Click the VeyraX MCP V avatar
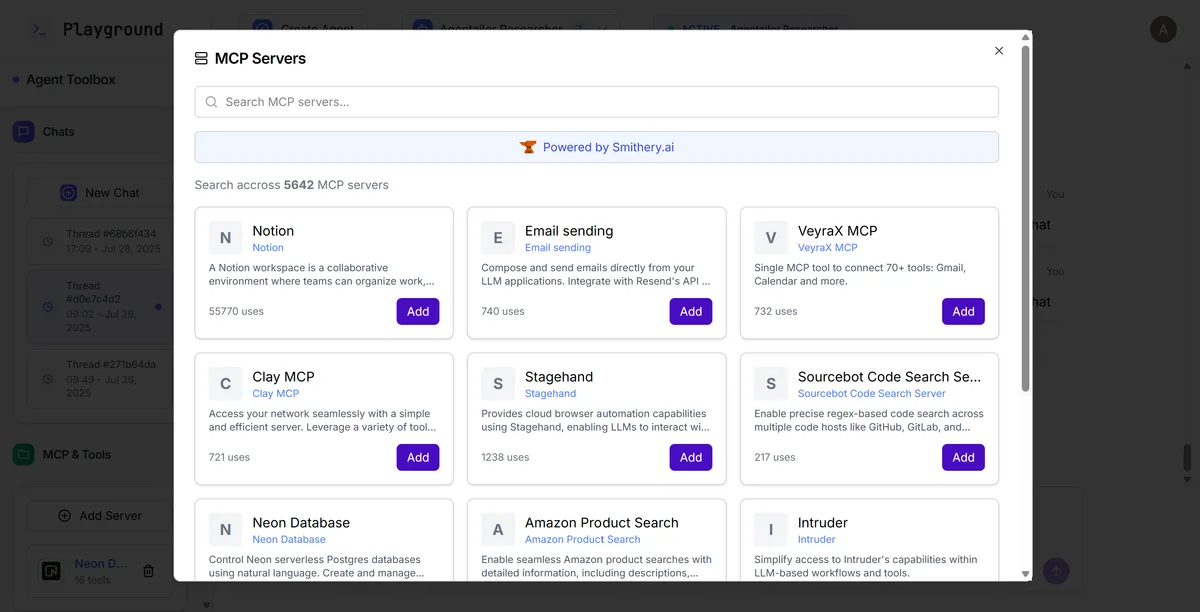This screenshot has width=1200, height=612. 771,238
